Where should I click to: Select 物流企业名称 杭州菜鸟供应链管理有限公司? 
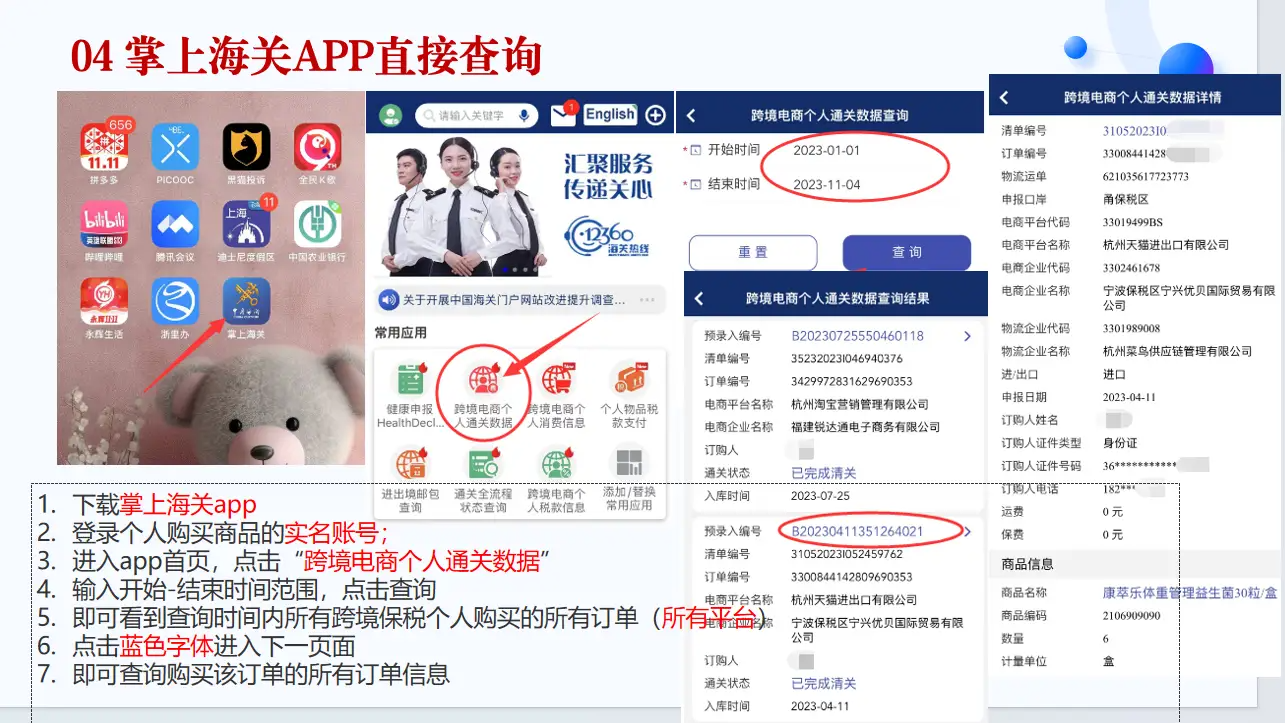[x=1177, y=351]
